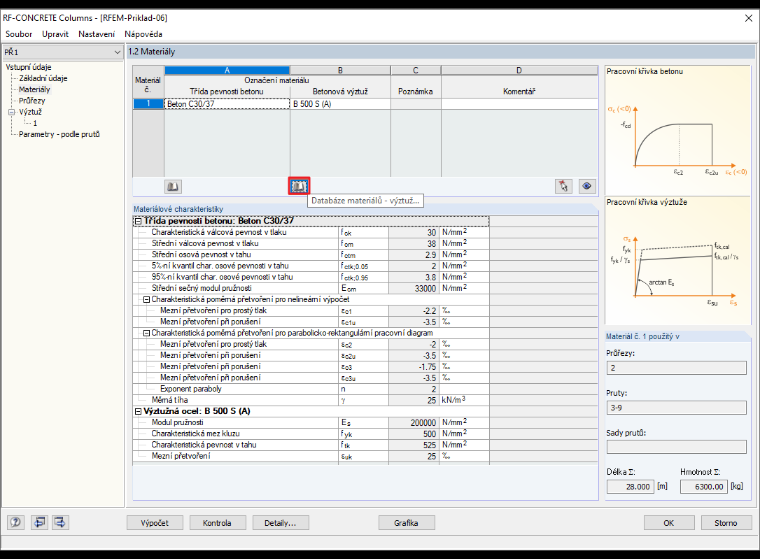Collapse the Výztuž tree node
The width and height of the screenshot is (760, 559).
[x=12, y=112]
